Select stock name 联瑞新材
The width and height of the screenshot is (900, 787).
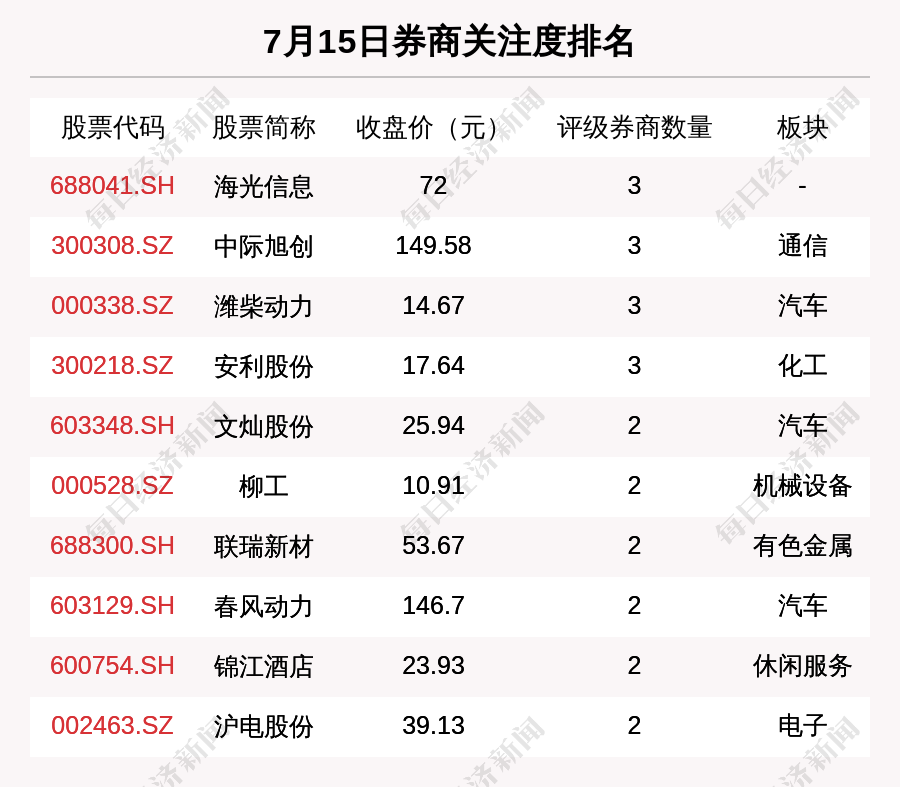coord(263,547)
